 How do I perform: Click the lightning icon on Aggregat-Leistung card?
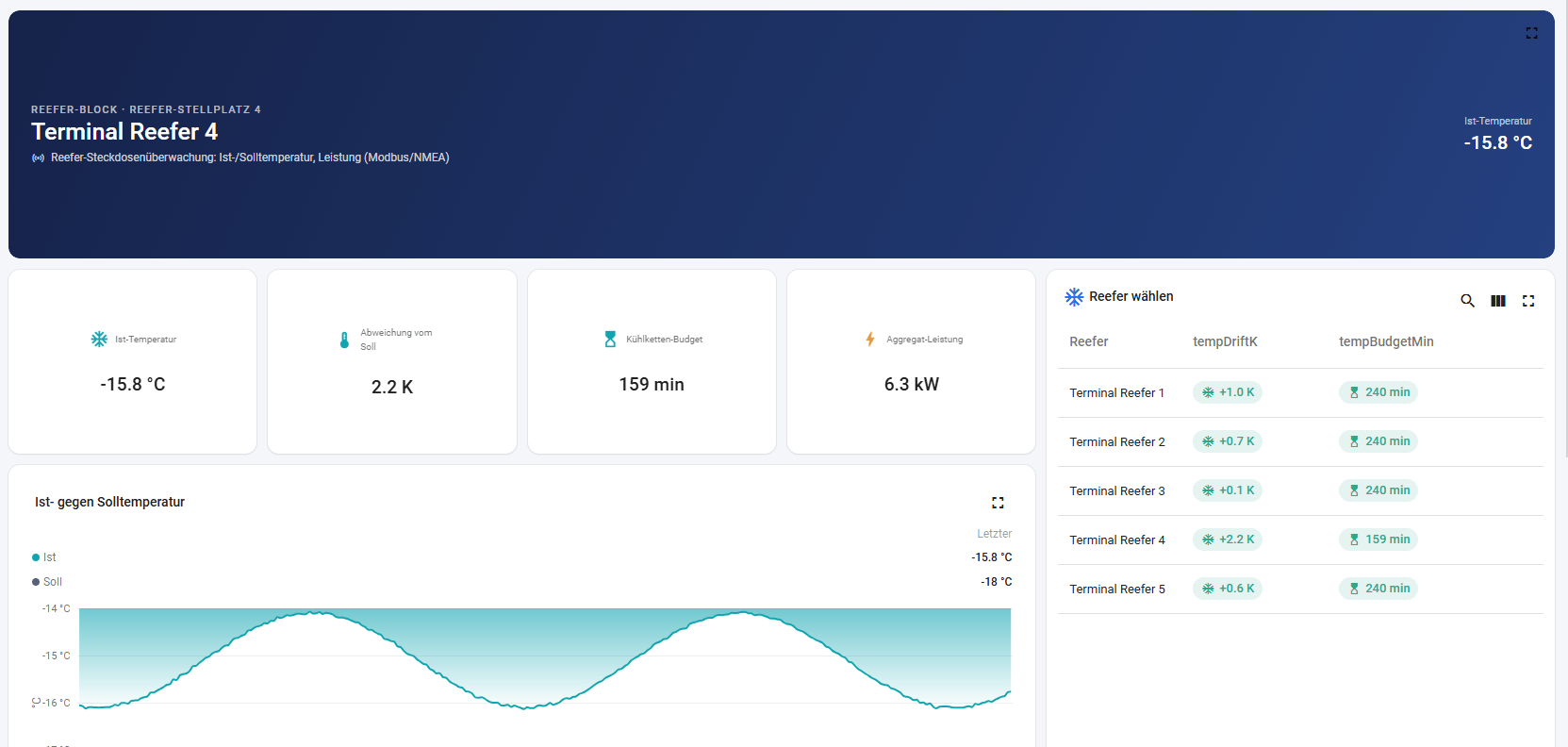tap(870, 339)
